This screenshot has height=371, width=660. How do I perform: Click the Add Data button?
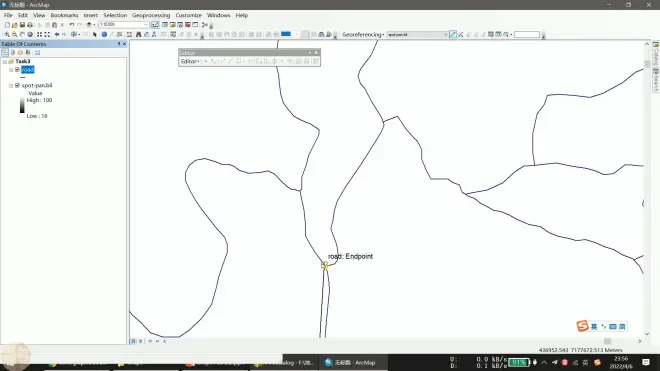(x=89, y=25)
